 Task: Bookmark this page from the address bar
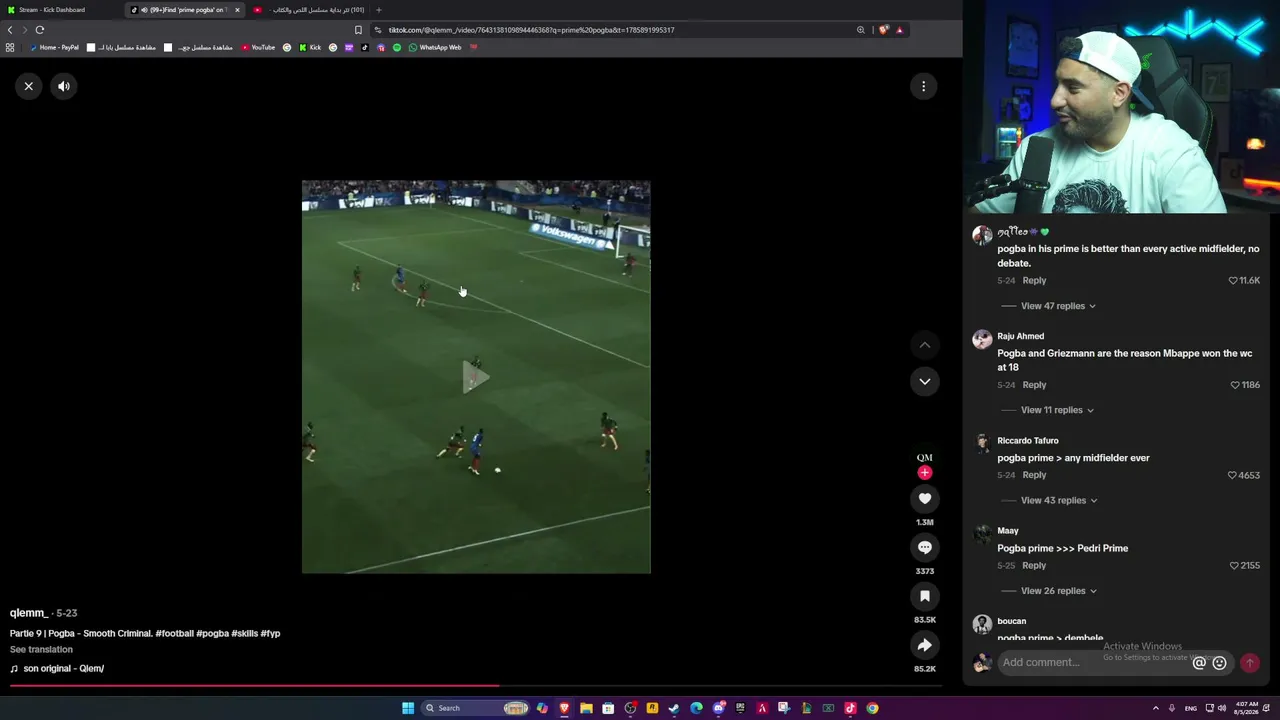pos(359,30)
